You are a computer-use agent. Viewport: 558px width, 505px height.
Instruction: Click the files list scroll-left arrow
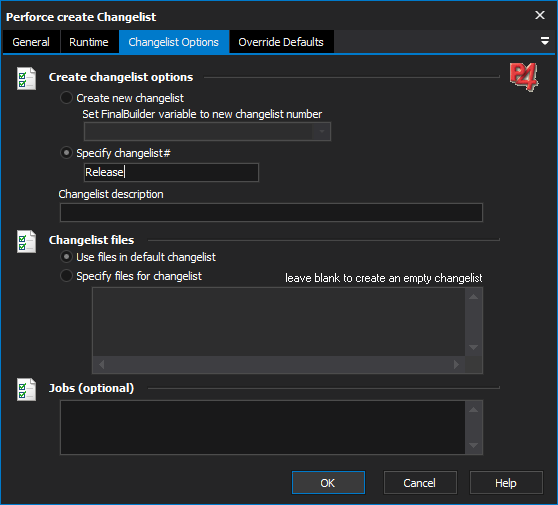(101, 364)
